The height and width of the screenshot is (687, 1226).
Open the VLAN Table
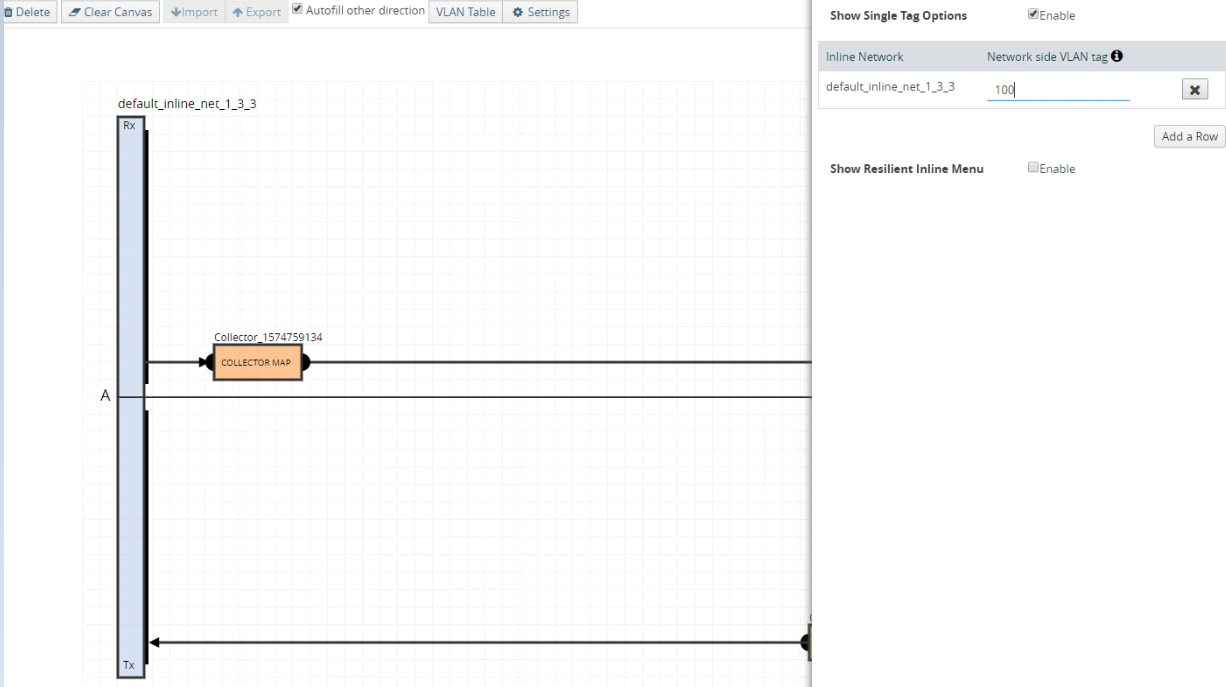coord(466,13)
